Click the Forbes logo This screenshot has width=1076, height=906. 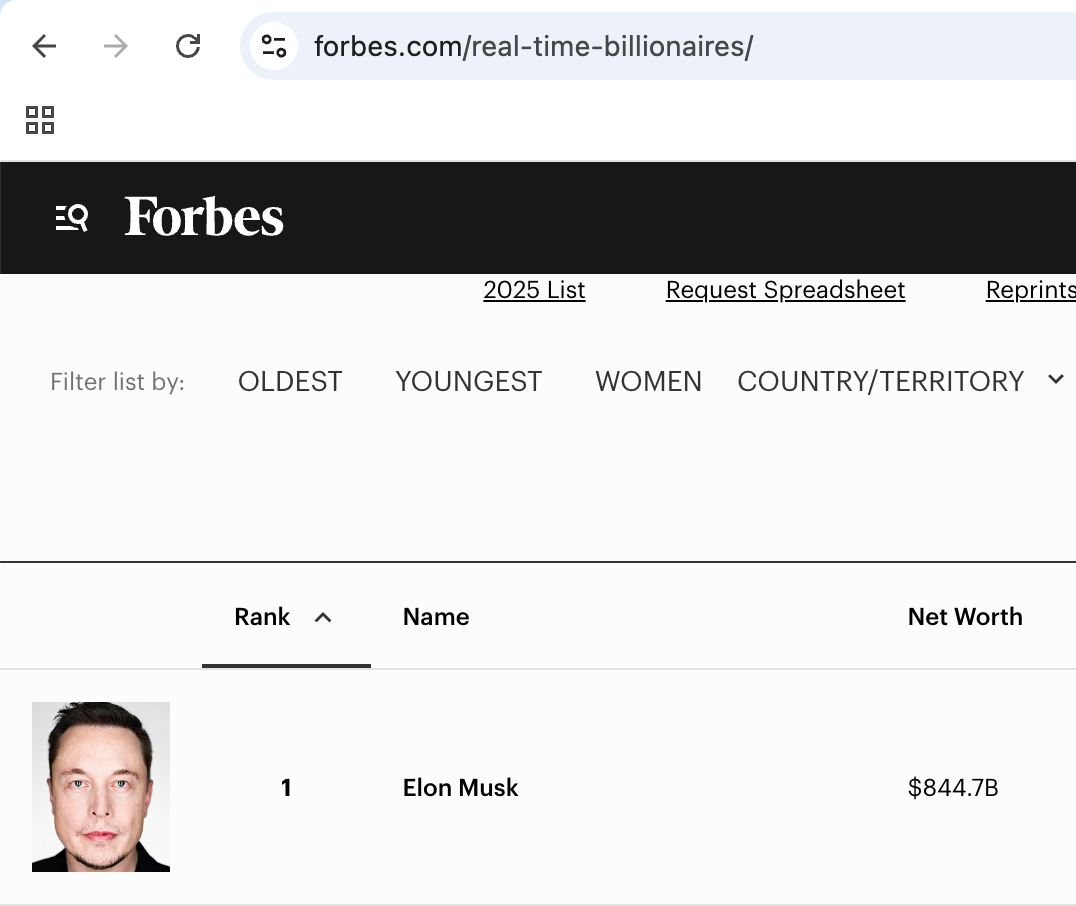click(x=204, y=217)
